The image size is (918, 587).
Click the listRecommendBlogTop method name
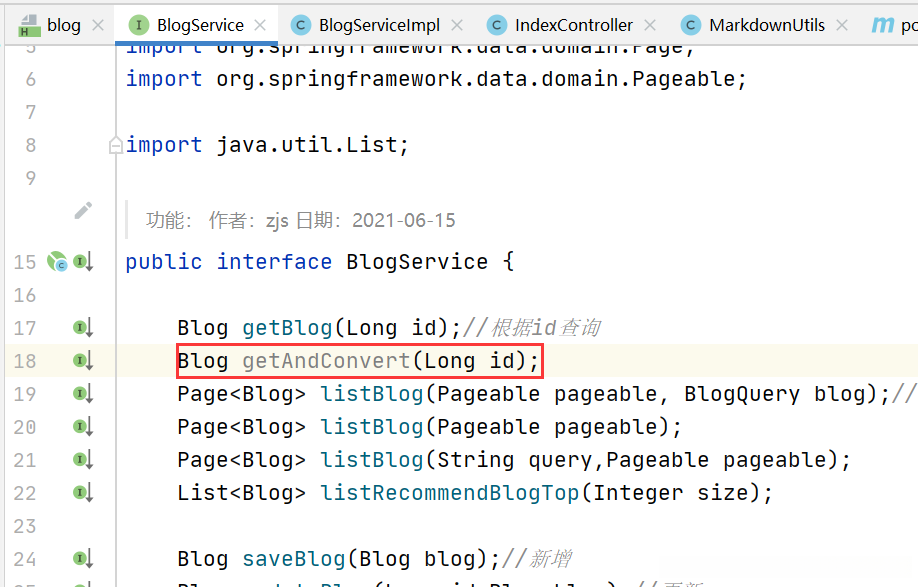450,493
